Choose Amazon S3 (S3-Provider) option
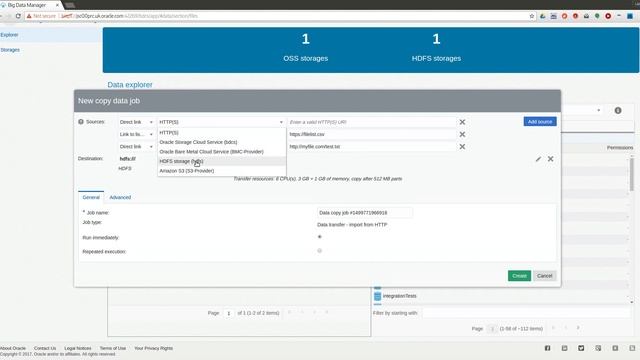This screenshot has width=640, height=360. tap(222, 171)
